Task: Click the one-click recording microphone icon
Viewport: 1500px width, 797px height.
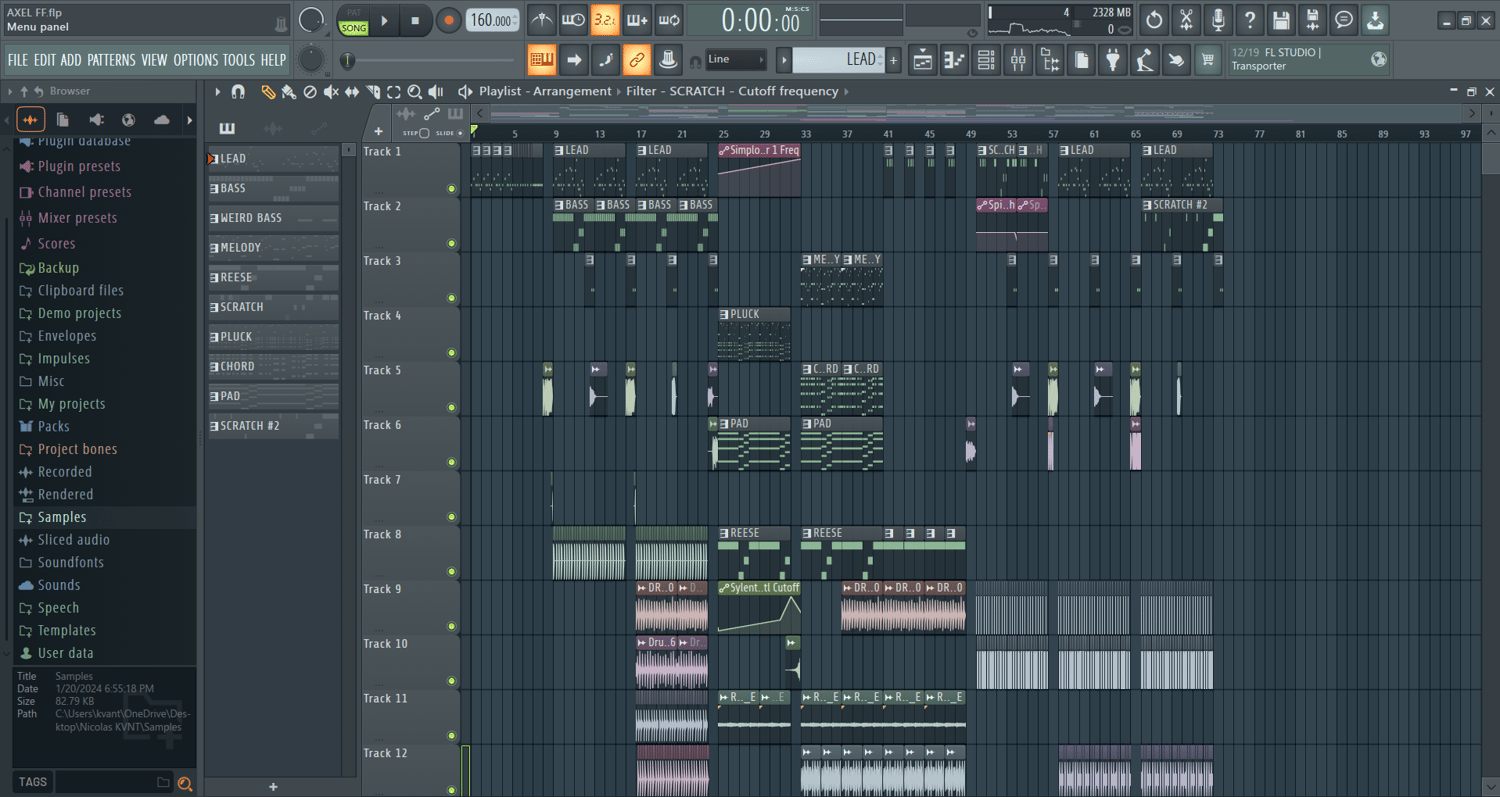Action: tap(1218, 19)
